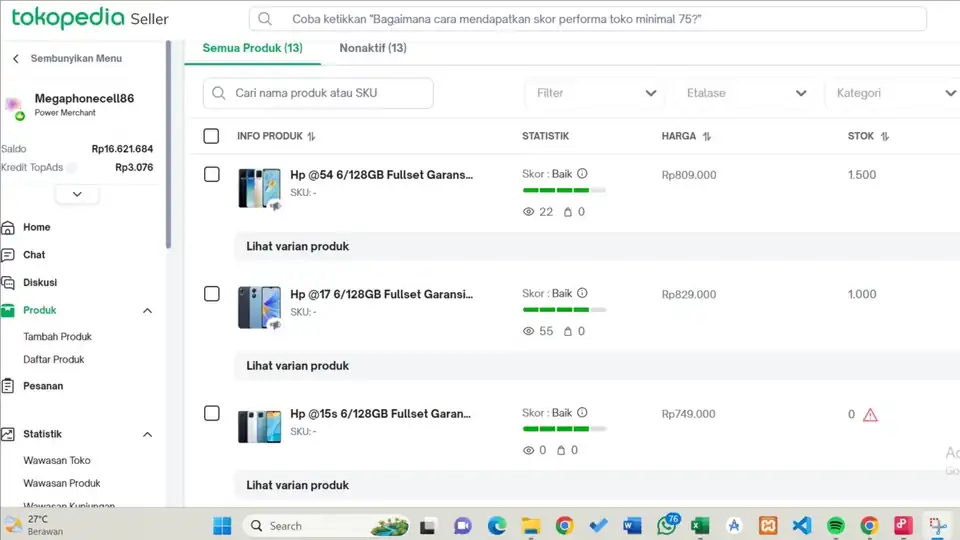Image resolution: width=960 pixels, height=540 pixels.
Task: Tick checkbox for Hp @15s 6/128GB product
Action: tap(212, 413)
